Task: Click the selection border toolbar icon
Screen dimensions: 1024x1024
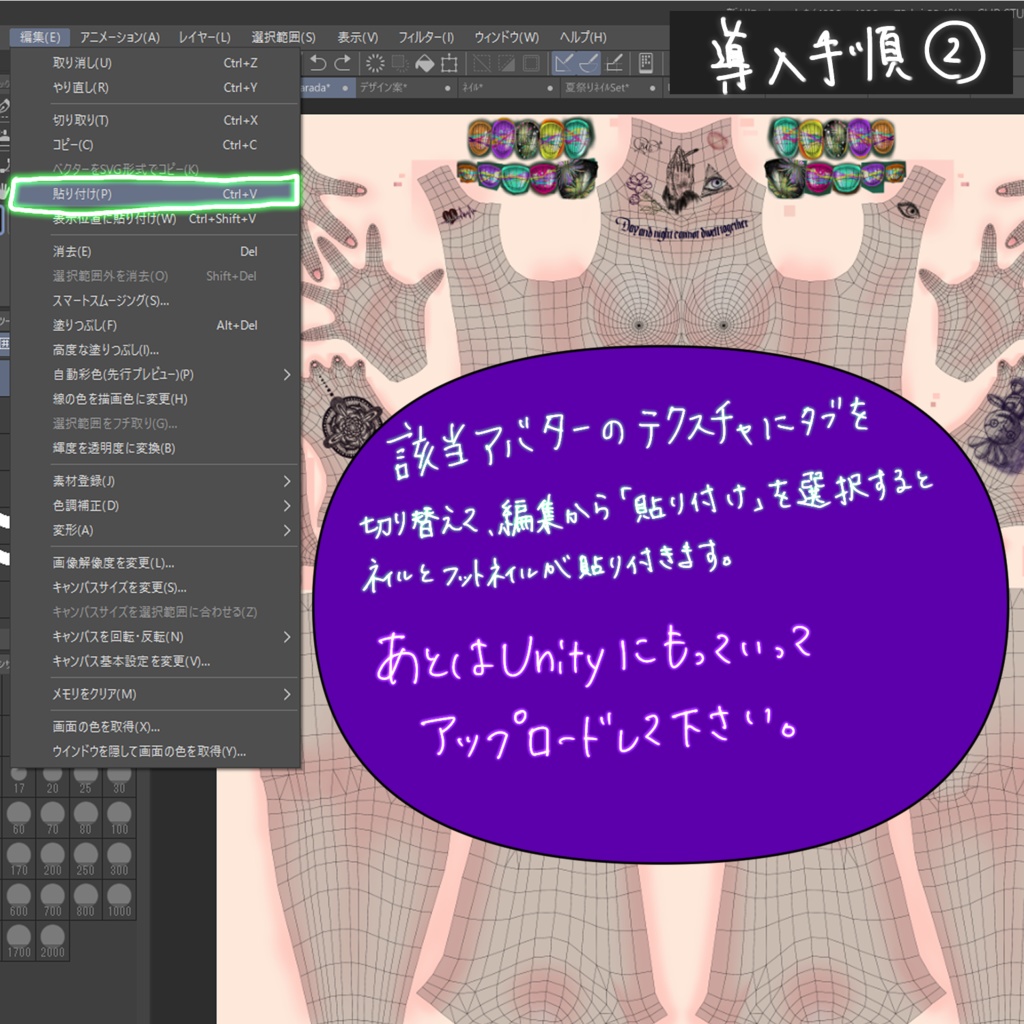Action: click(530, 62)
